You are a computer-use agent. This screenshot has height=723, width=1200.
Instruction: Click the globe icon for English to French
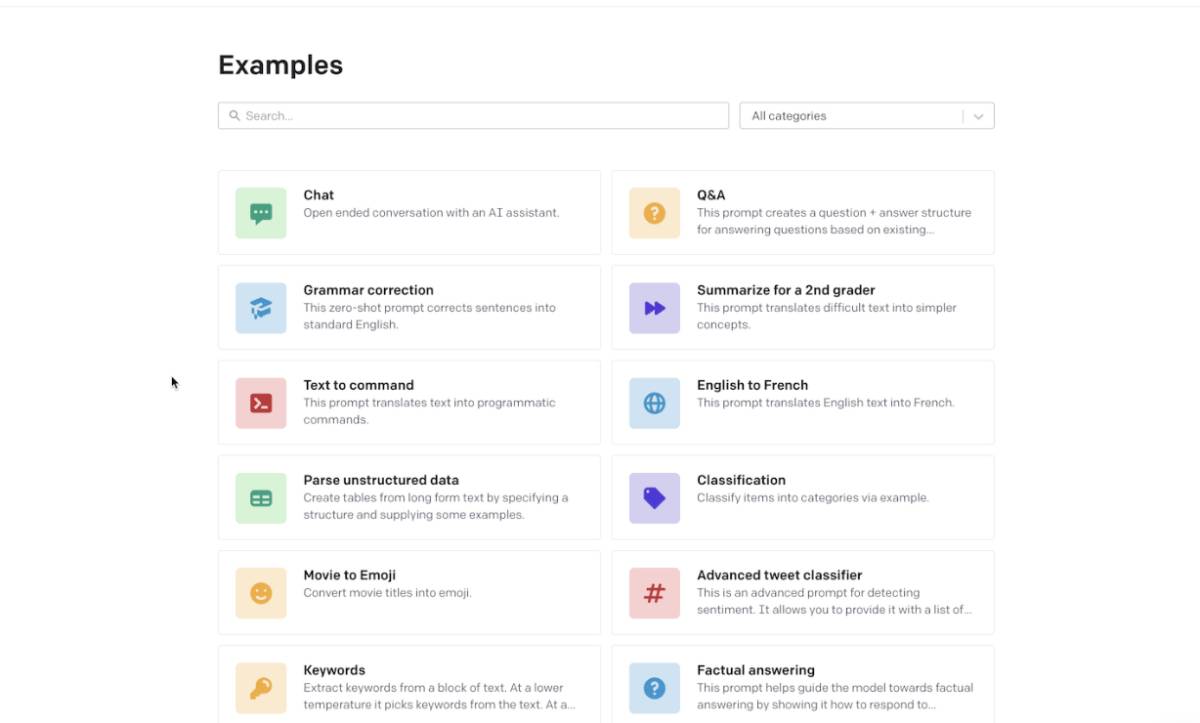pyautogui.click(x=654, y=403)
